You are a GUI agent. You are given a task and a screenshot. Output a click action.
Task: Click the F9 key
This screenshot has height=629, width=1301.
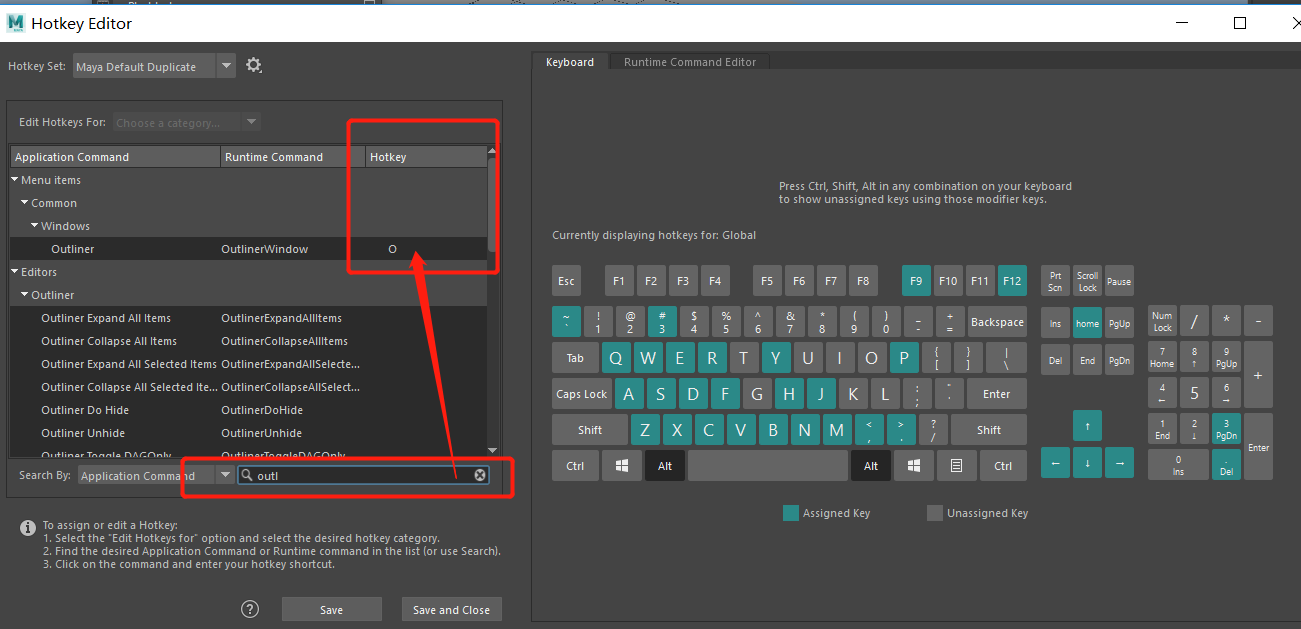point(916,281)
